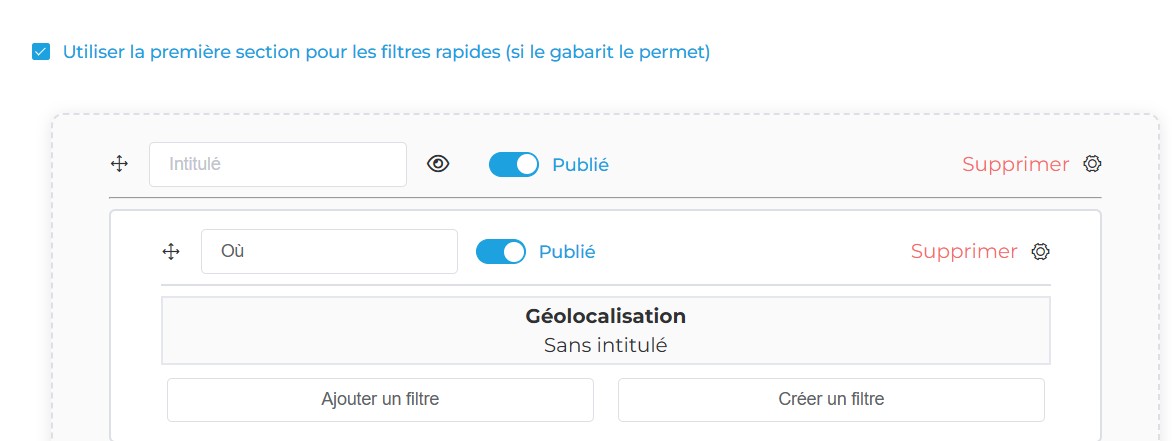This screenshot has width=1172, height=441.
Task: Toggle off the Publié switch in the Où row
Action: [x=500, y=252]
